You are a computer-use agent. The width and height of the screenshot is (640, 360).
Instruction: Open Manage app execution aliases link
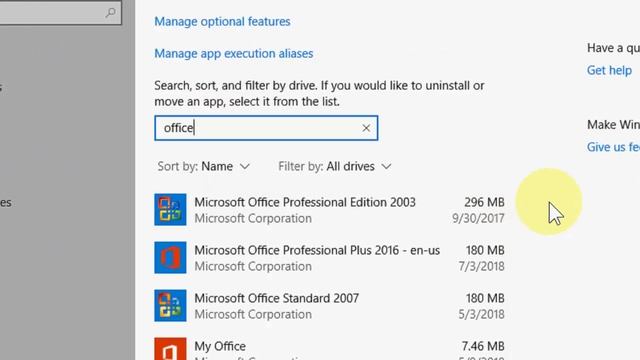[x=233, y=53]
